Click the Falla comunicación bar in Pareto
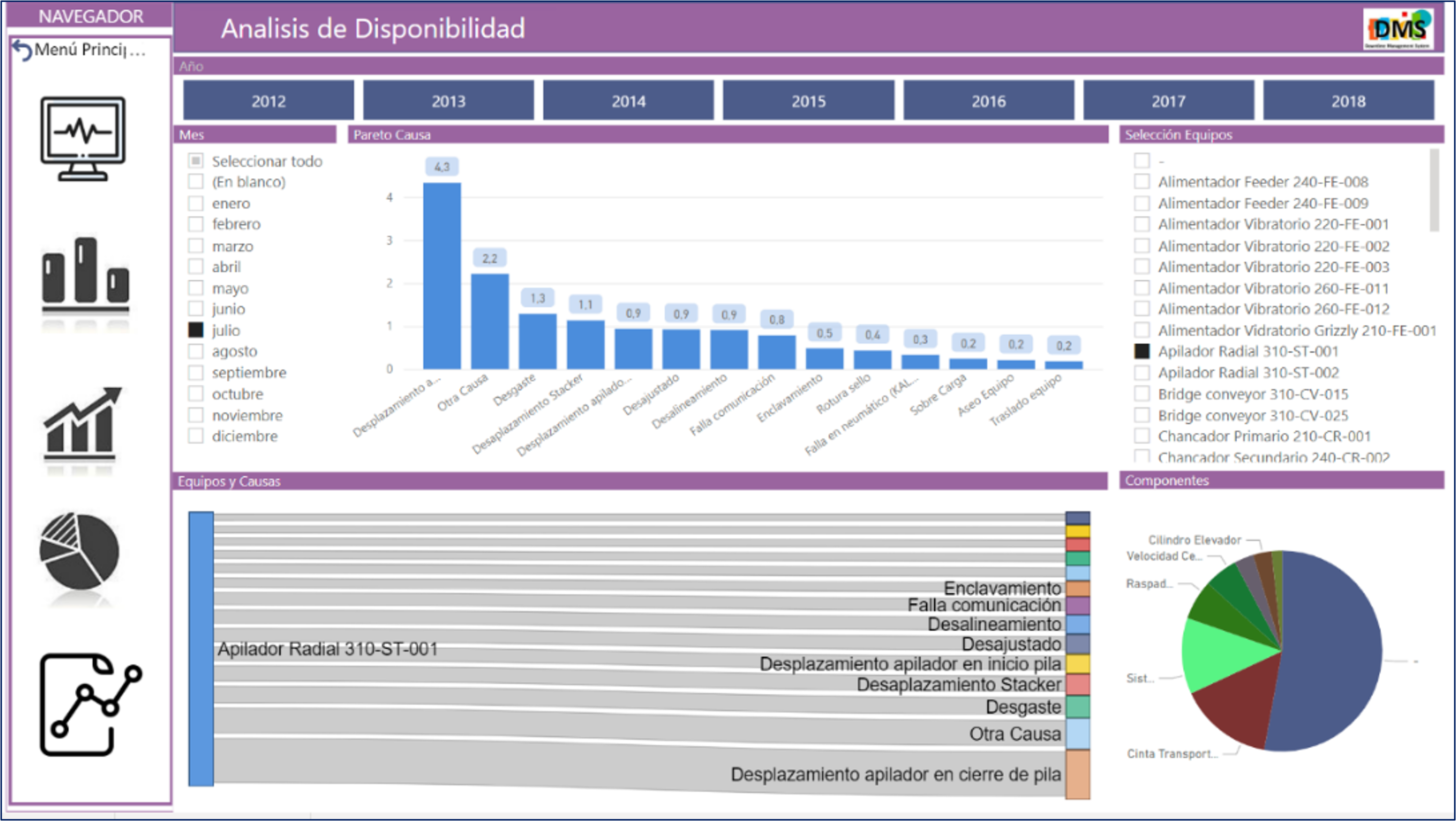The height and width of the screenshot is (821, 1456). click(x=777, y=352)
